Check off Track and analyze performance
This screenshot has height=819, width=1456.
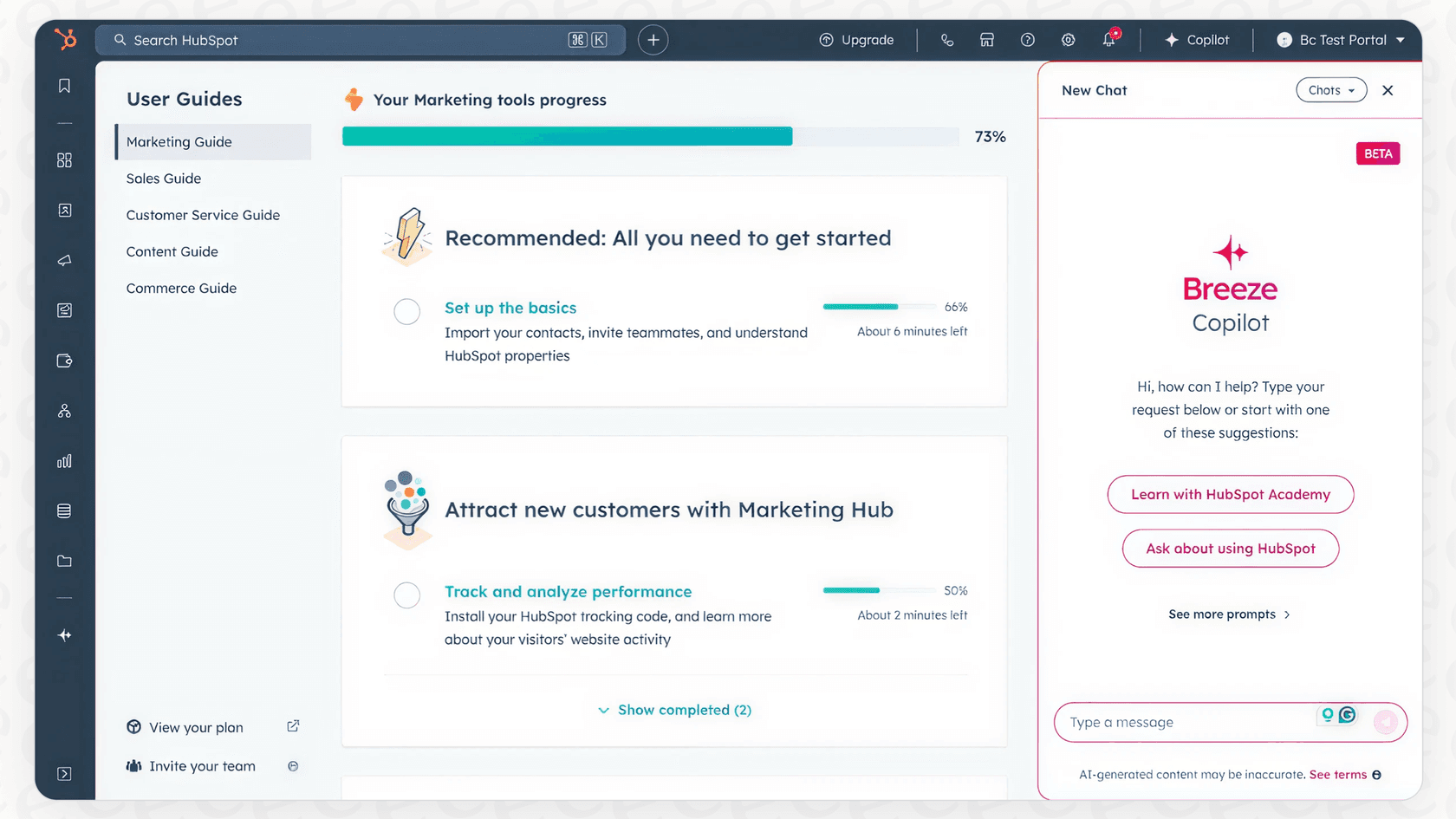pyautogui.click(x=406, y=595)
